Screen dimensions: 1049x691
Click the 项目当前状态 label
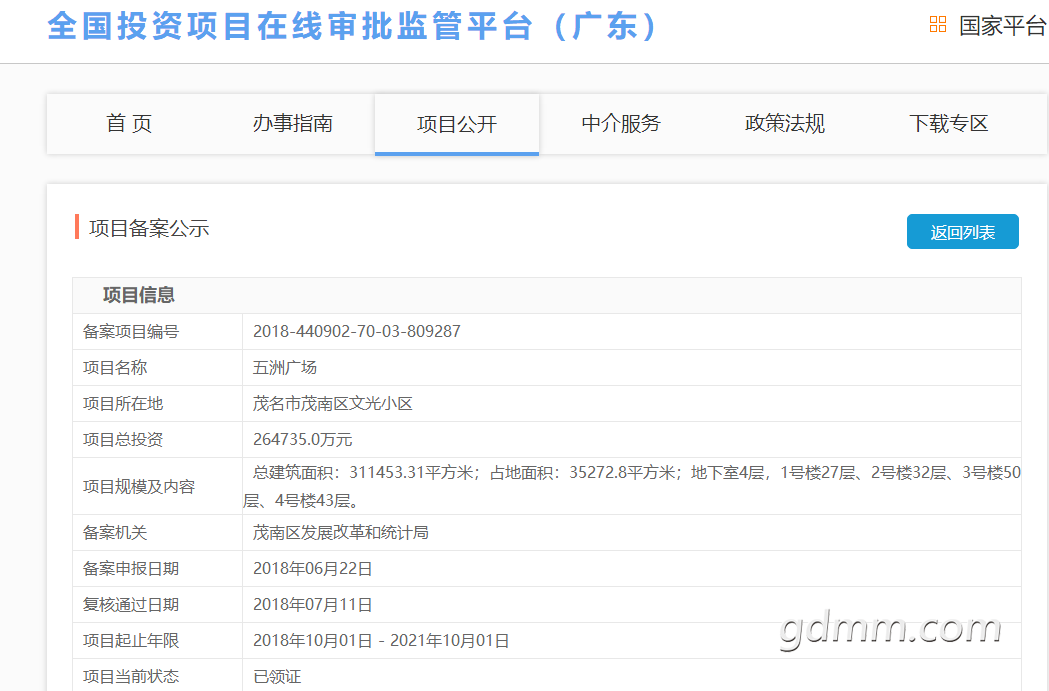click(130, 677)
